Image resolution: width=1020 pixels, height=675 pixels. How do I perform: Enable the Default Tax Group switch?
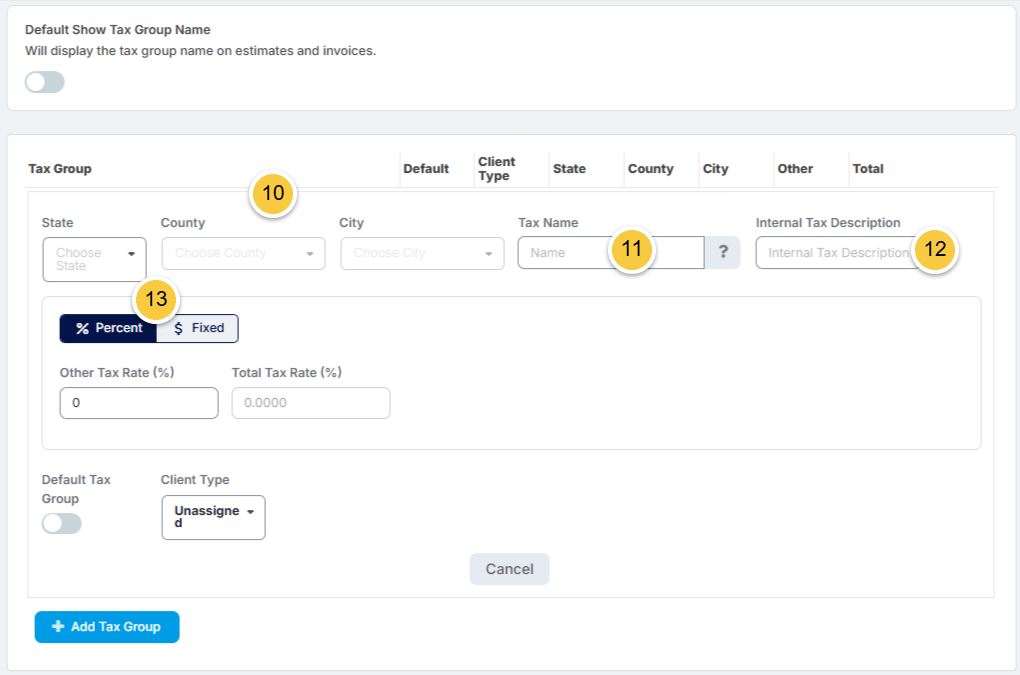(x=62, y=523)
